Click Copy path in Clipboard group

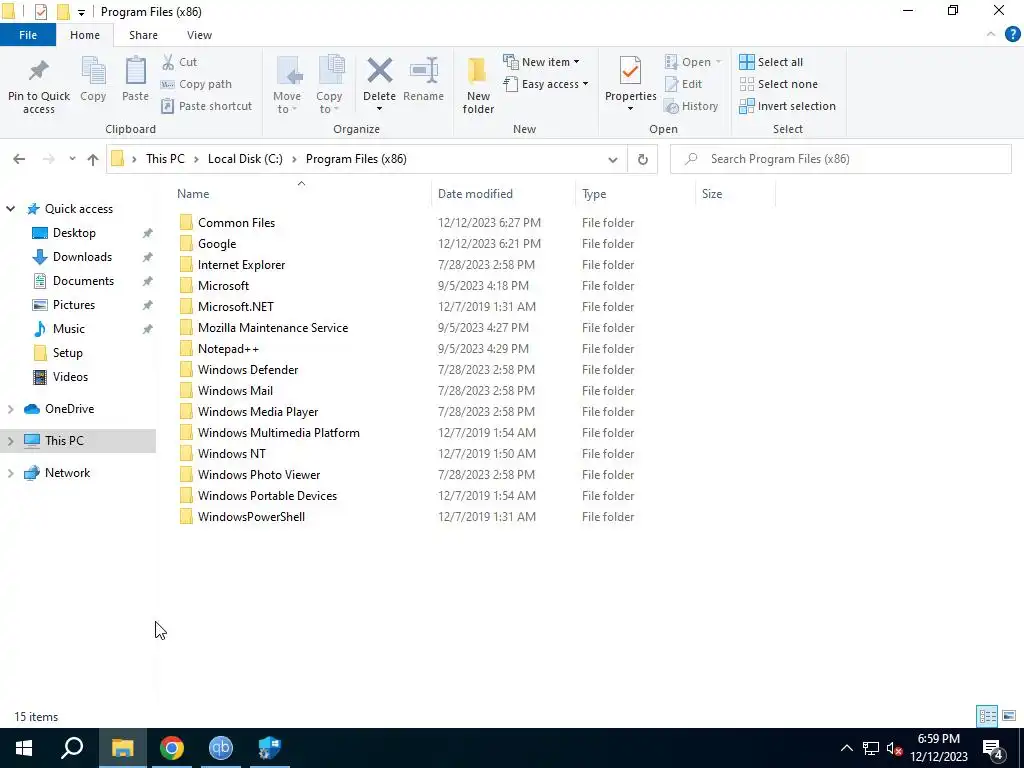click(196, 84)
